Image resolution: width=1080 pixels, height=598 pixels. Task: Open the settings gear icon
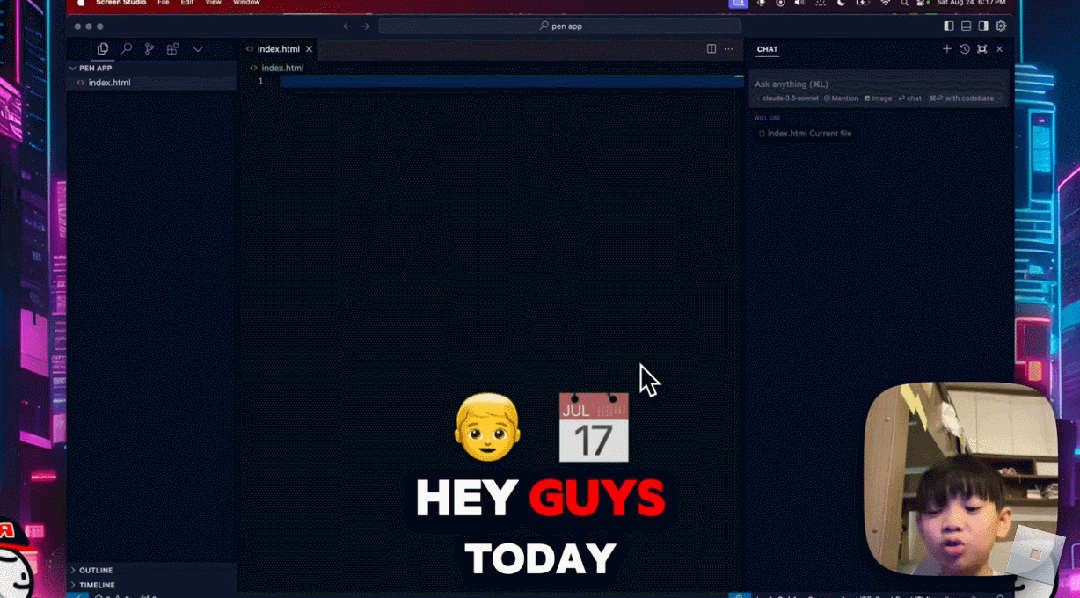(1000, 26)
